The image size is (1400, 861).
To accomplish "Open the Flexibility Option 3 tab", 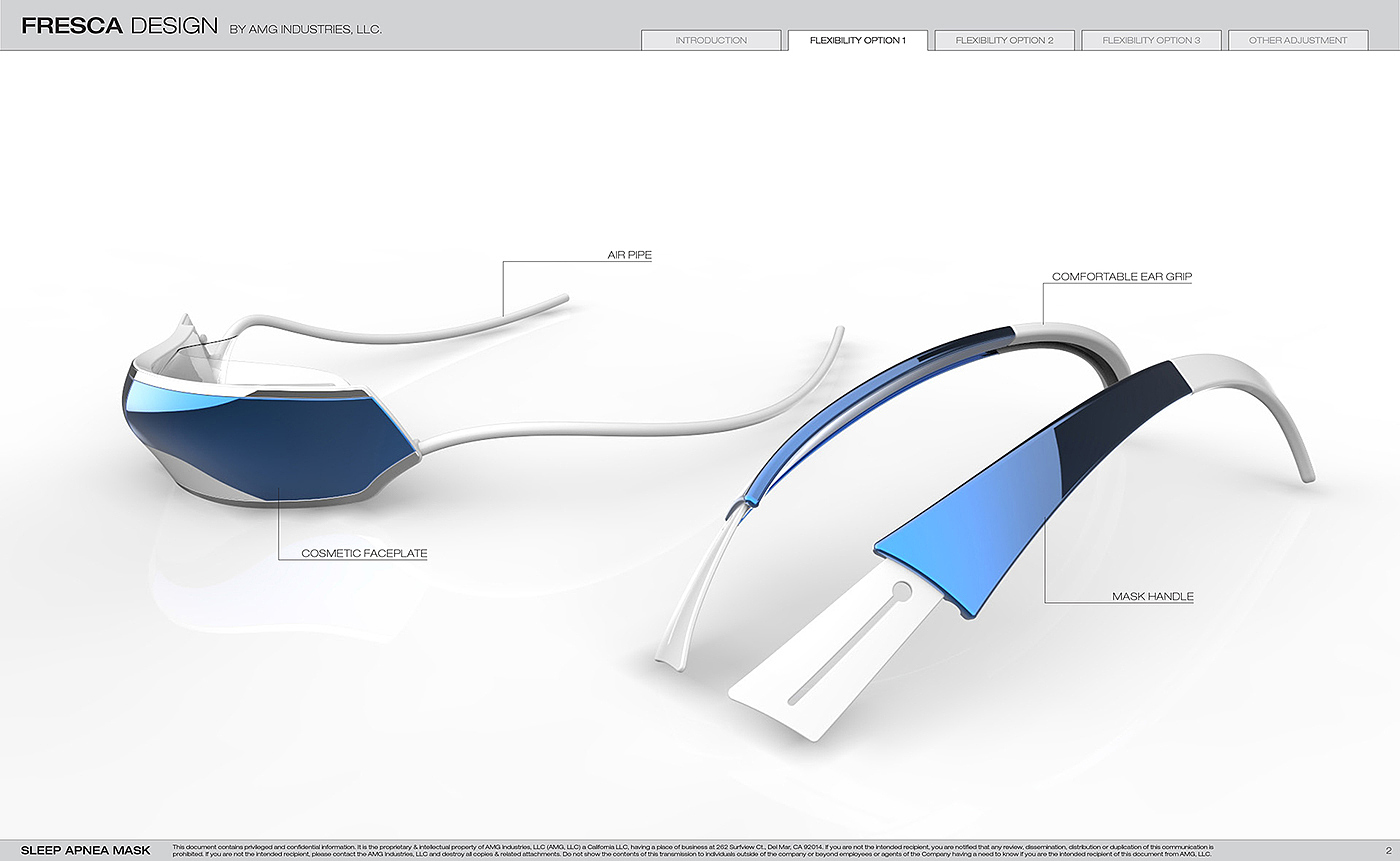I will pos(1151,41).
